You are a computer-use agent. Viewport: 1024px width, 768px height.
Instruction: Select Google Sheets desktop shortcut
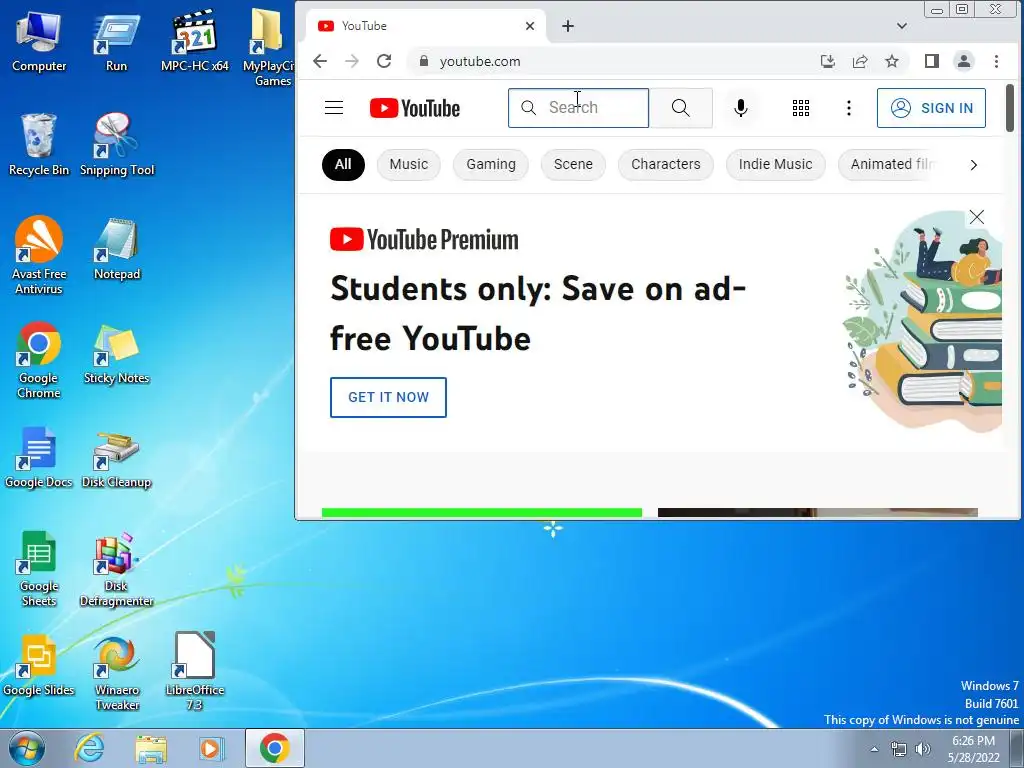[x=39, y=568]
